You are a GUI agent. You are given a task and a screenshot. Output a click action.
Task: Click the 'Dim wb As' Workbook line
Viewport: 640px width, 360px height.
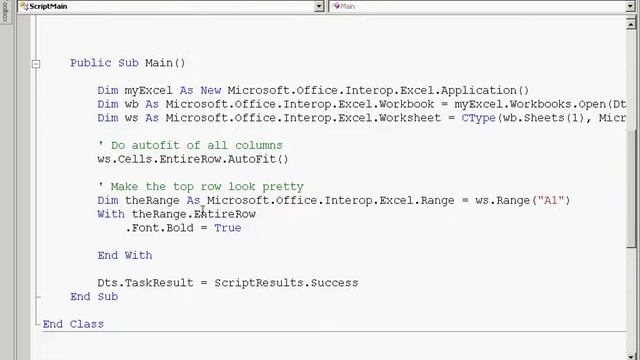click(362, 104)
